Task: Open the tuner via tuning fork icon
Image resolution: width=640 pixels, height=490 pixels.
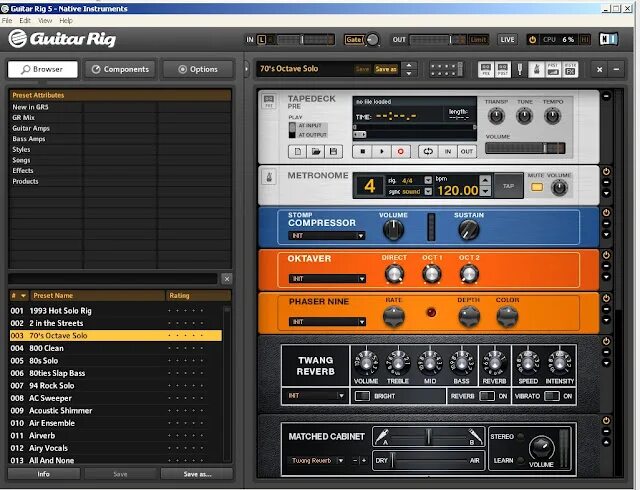Action: pyautogui.click(x=520, y=70)
